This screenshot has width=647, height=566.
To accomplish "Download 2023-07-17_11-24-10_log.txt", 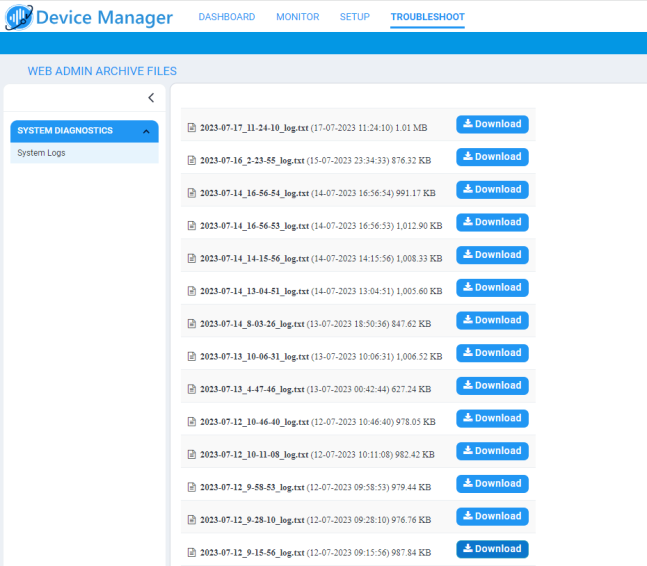I will click(492, 124).
